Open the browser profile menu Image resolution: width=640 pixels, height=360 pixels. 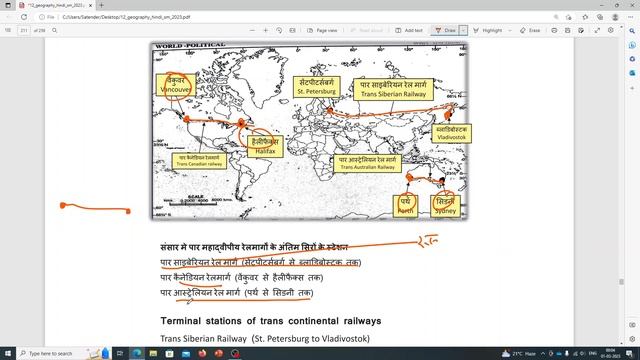click(615, 17)
